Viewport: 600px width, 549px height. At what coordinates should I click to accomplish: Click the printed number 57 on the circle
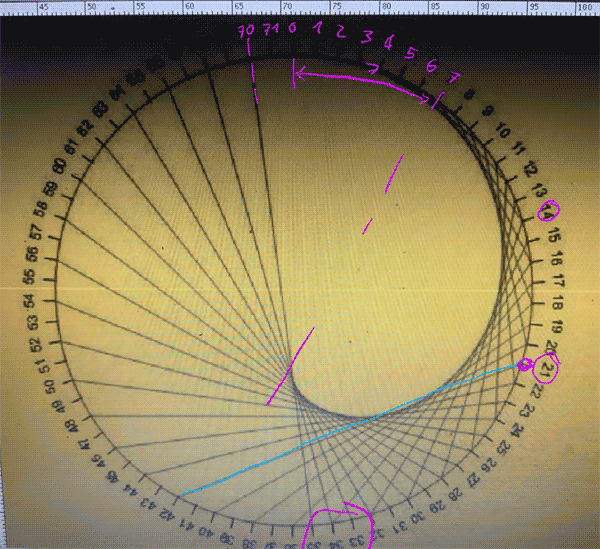(37, 231)
